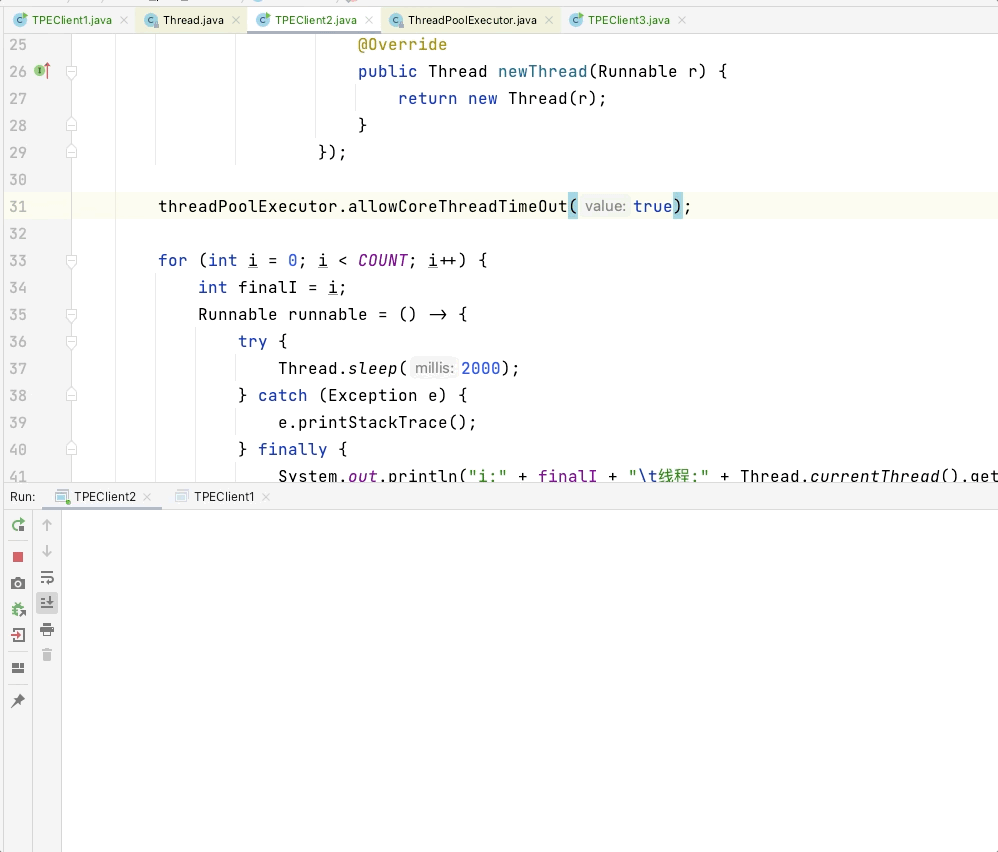This screenshot has height=852, width=998.
Task: Close the Thread.java tab
Action: tap(236, 20)
